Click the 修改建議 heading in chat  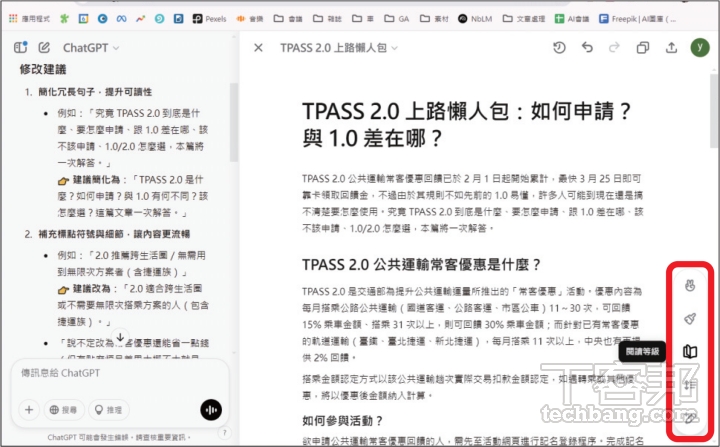[x=43, y=69]
